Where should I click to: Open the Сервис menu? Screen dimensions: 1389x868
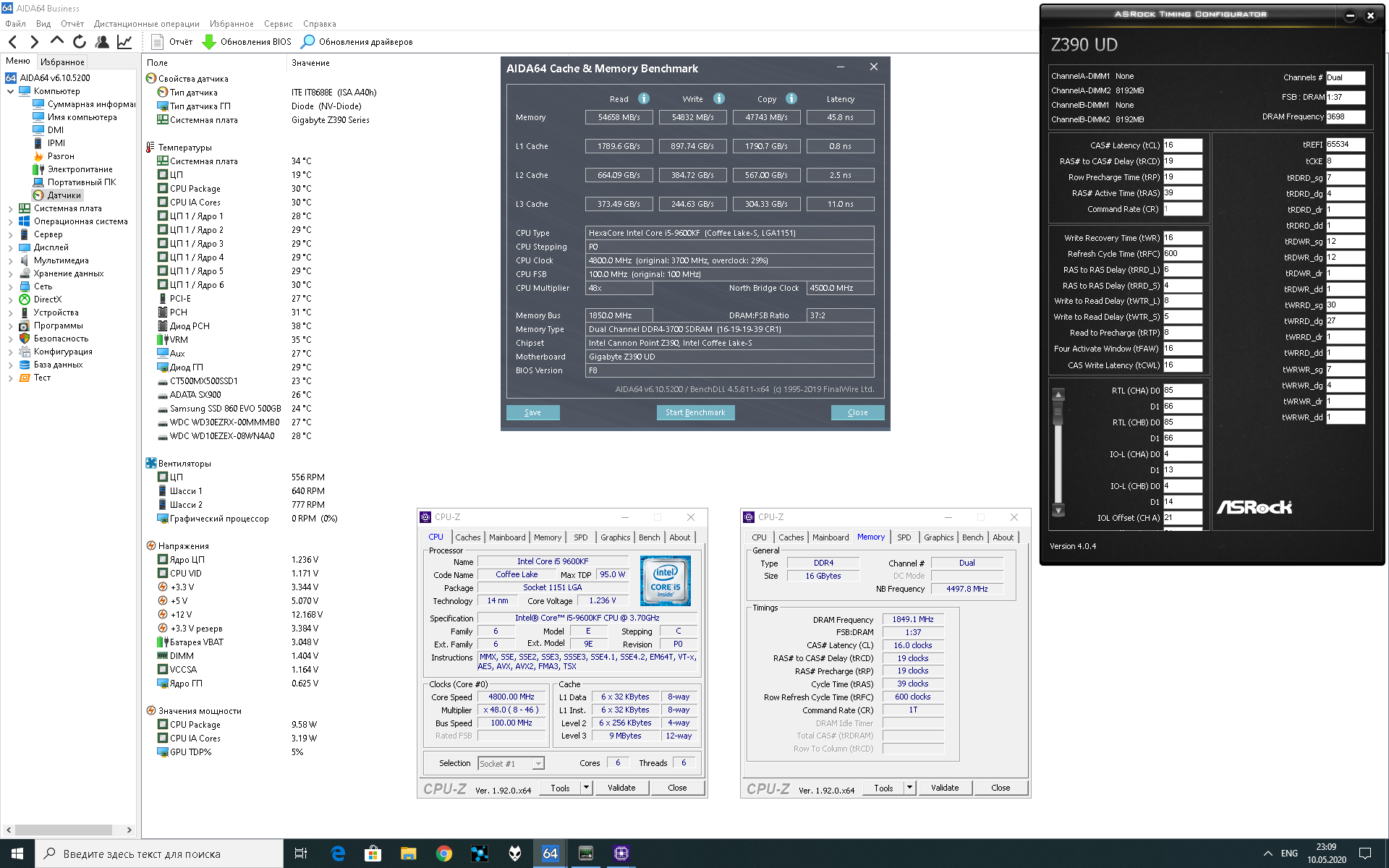278,24
